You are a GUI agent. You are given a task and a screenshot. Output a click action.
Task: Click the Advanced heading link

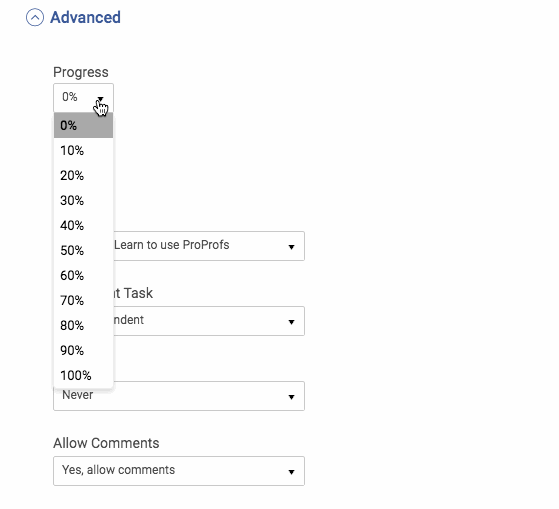(x=85, y=17)
